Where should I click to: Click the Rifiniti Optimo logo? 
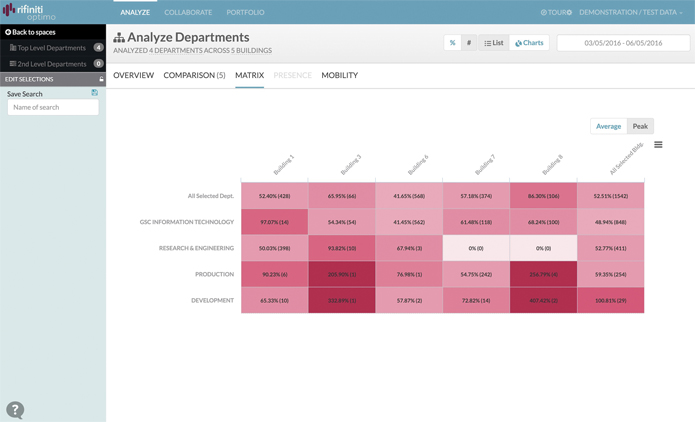click(x=29, y=12)
